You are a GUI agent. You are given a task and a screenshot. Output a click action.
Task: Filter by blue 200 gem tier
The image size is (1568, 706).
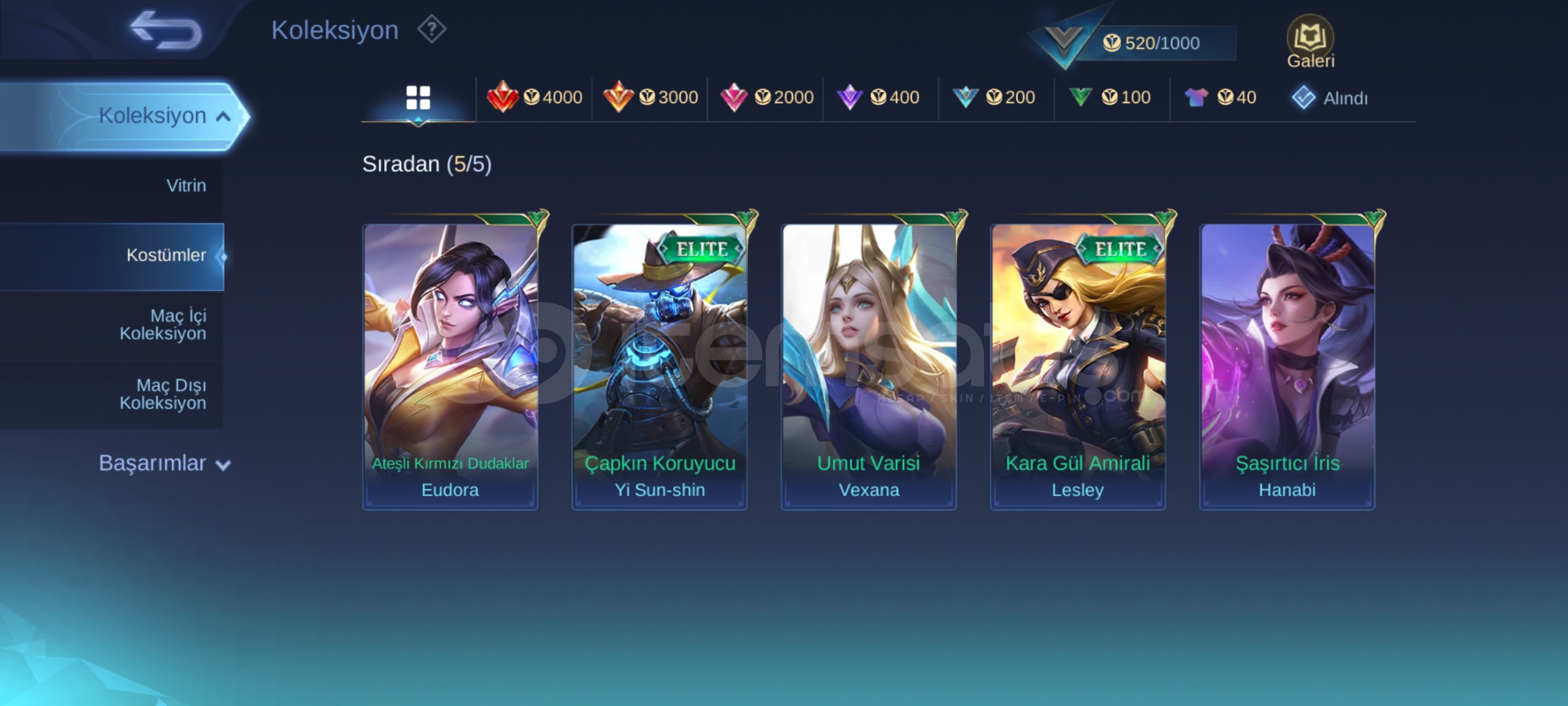coord(994,97)
